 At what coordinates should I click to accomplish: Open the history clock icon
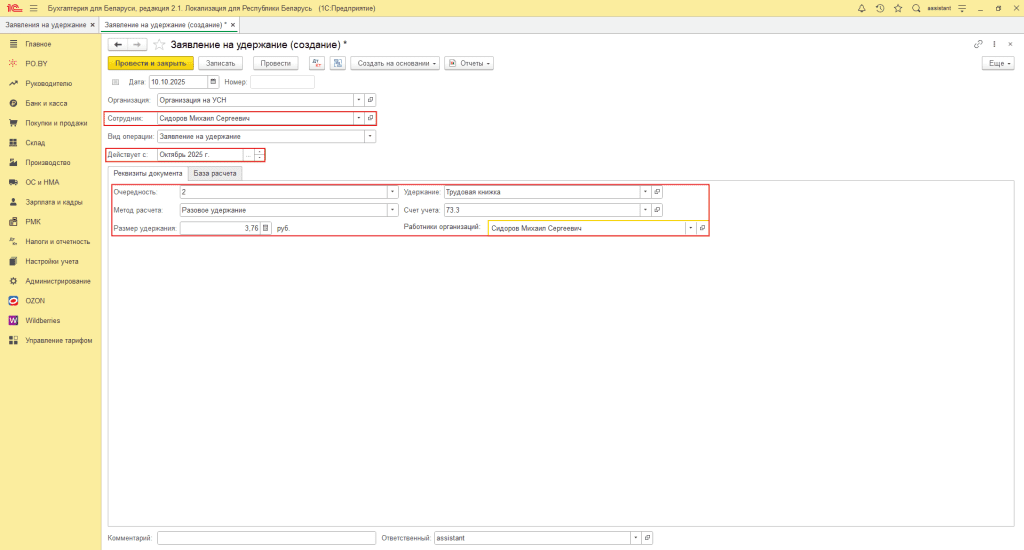click(x=879, y=8)
